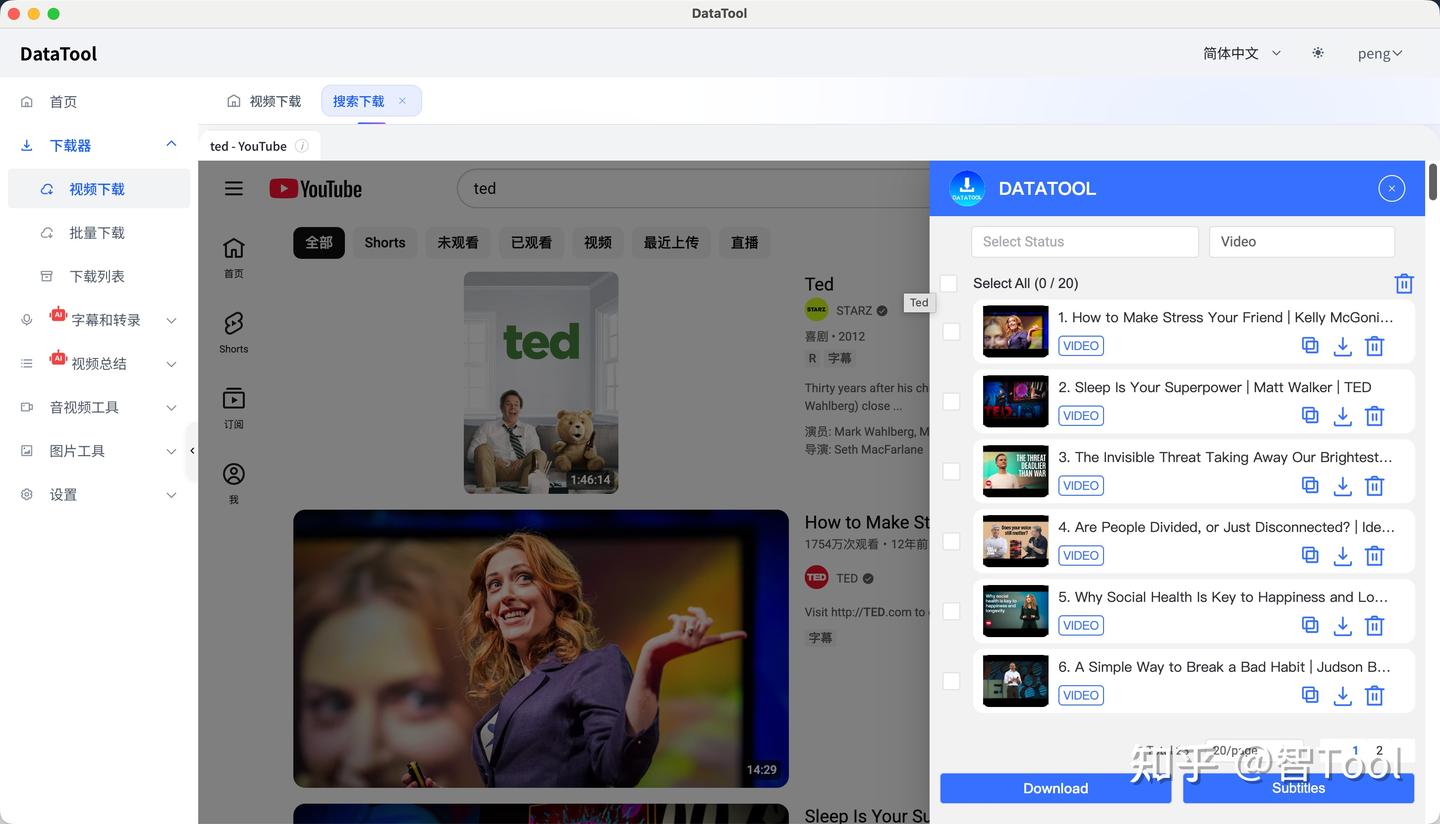Copy link for 'How to Make Stress Your Friend'
Image resolution: width=1440 pixels, height=824 pixels.
pos(1310,346)
